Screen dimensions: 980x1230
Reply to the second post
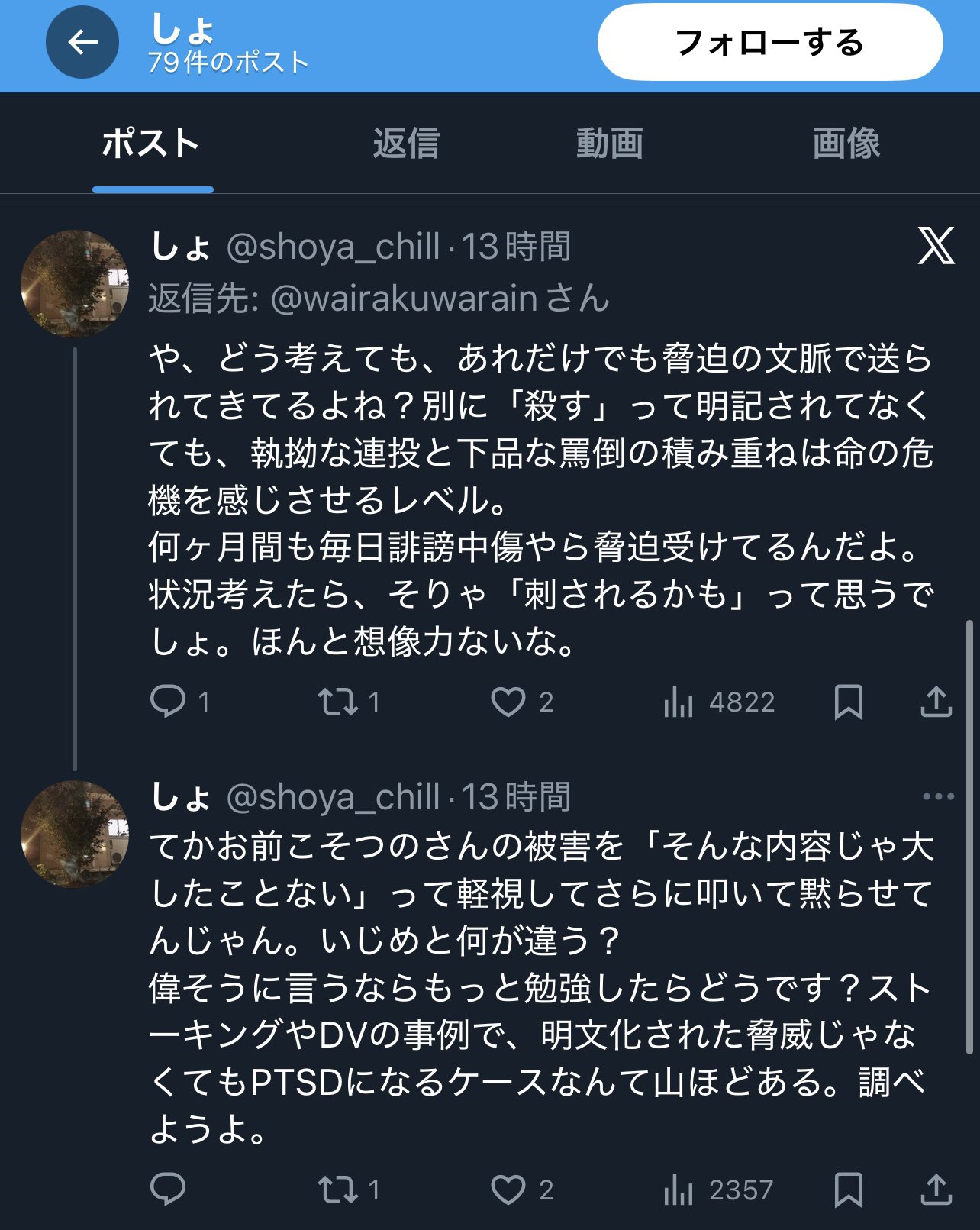(x=168, y=1189)
